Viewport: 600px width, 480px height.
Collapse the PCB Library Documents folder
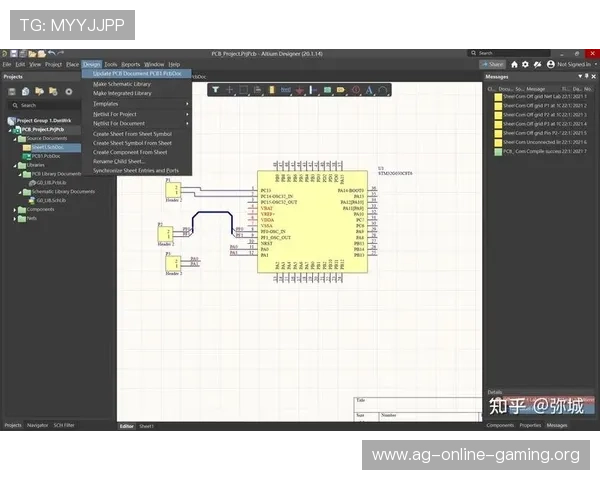coord(20,174)
